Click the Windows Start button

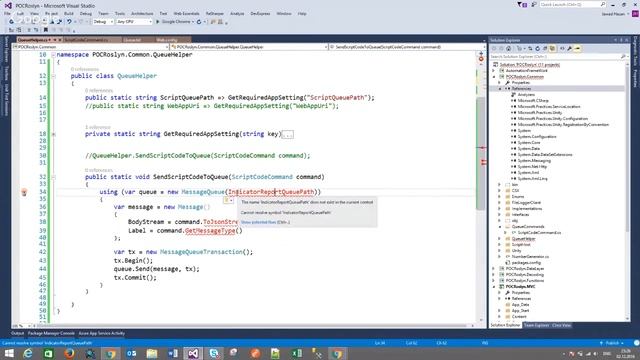click(x=9, y=353)
